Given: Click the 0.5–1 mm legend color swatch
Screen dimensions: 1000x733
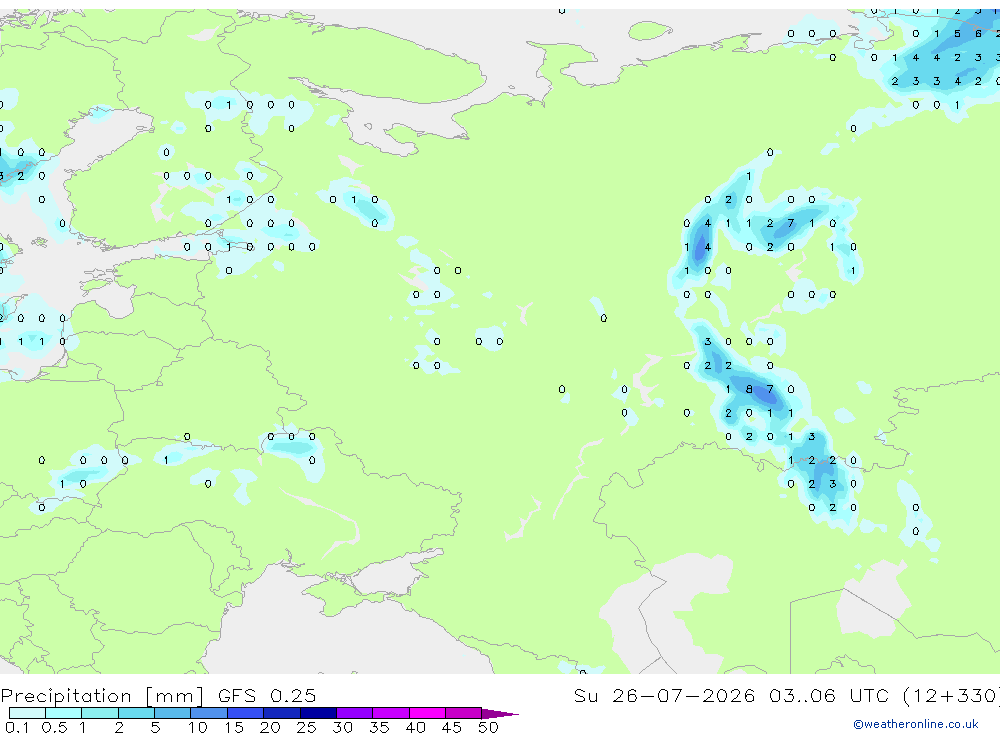Looking at the screenshot, I should click(x=63, y=713).
